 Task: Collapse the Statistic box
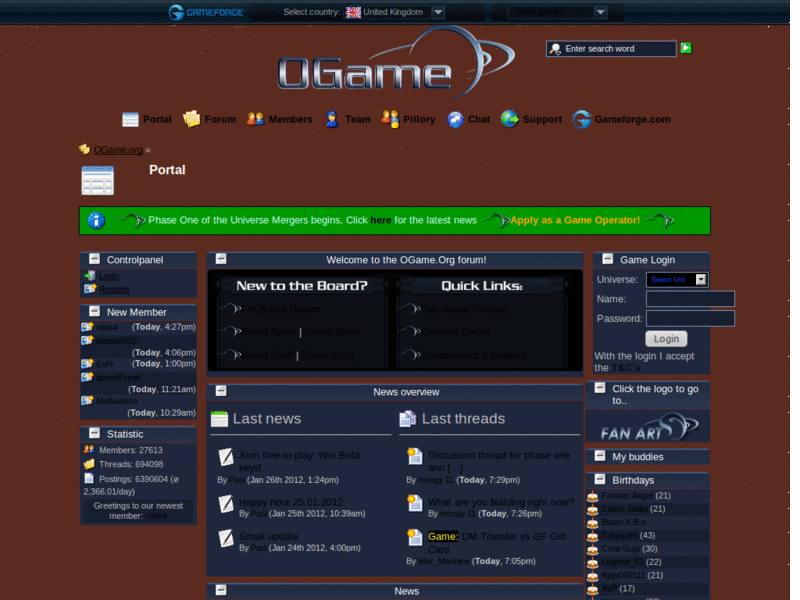point(94,433)
